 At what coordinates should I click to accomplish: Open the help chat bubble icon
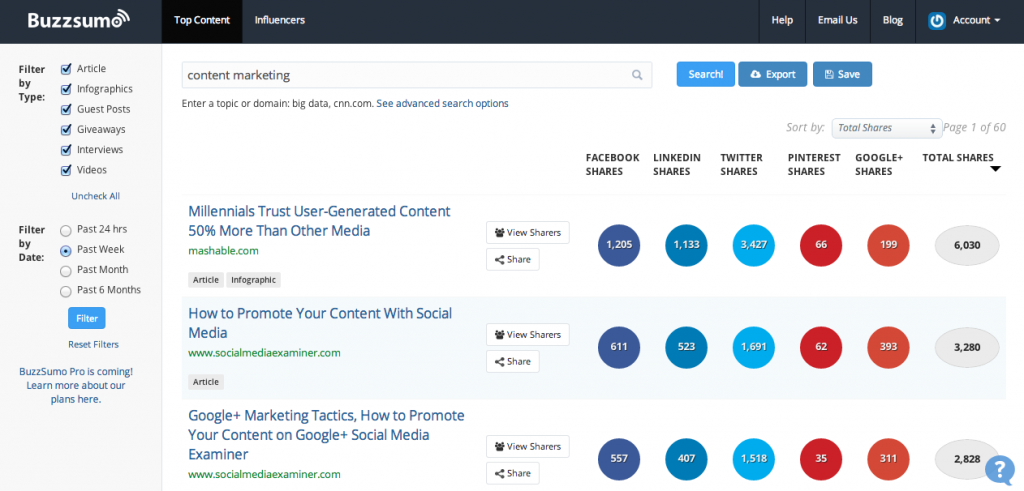pos(999,469)
